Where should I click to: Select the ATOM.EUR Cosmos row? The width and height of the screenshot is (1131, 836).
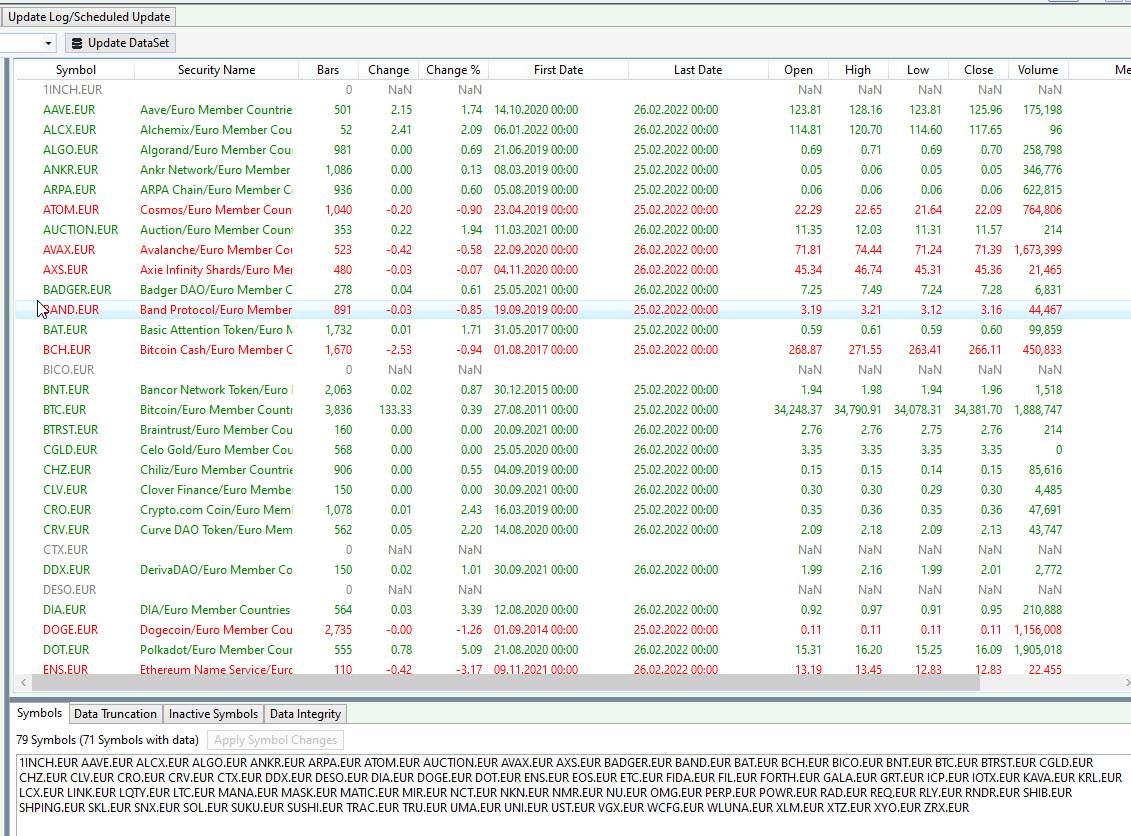(70, 210)
